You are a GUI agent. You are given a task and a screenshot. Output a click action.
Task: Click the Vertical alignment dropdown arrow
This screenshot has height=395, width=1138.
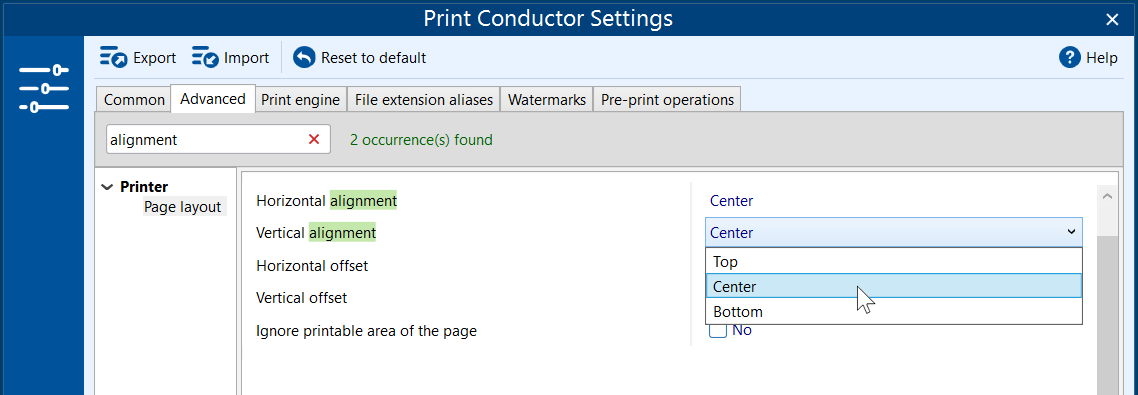click(1071, 232)
